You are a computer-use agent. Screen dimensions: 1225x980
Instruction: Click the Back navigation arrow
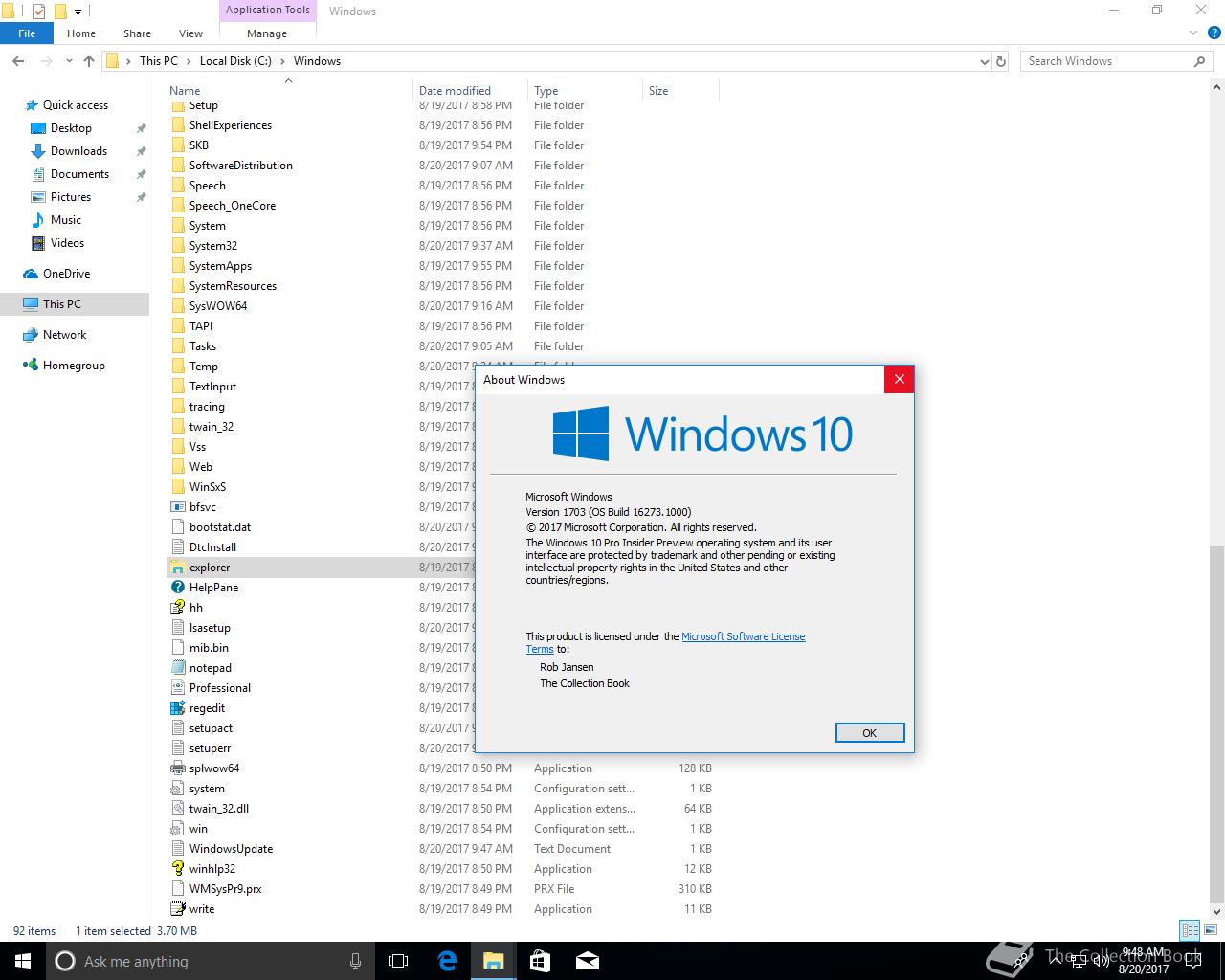tap(18, 61)
